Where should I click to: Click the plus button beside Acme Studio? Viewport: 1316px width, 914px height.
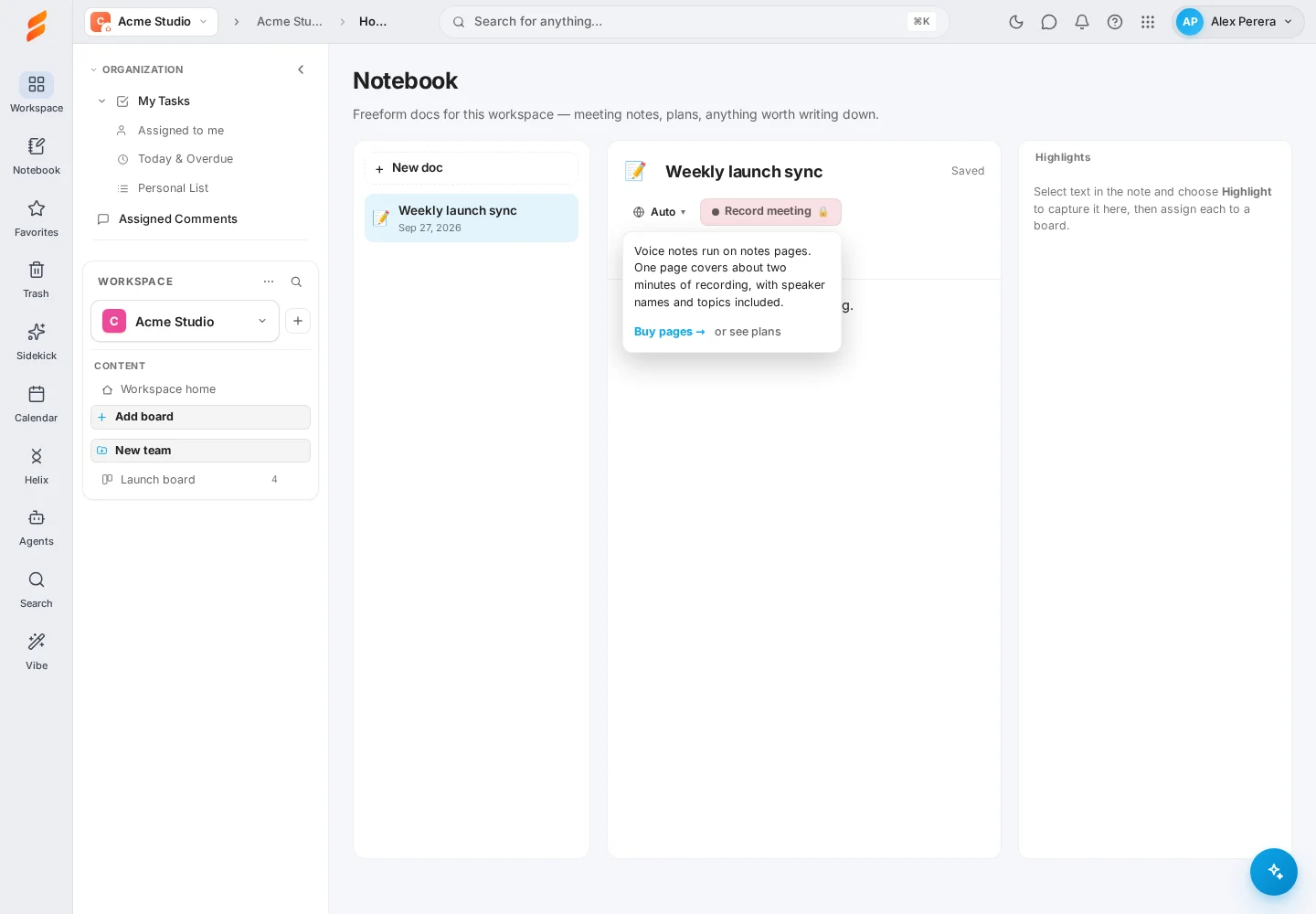tap(298, 321)
